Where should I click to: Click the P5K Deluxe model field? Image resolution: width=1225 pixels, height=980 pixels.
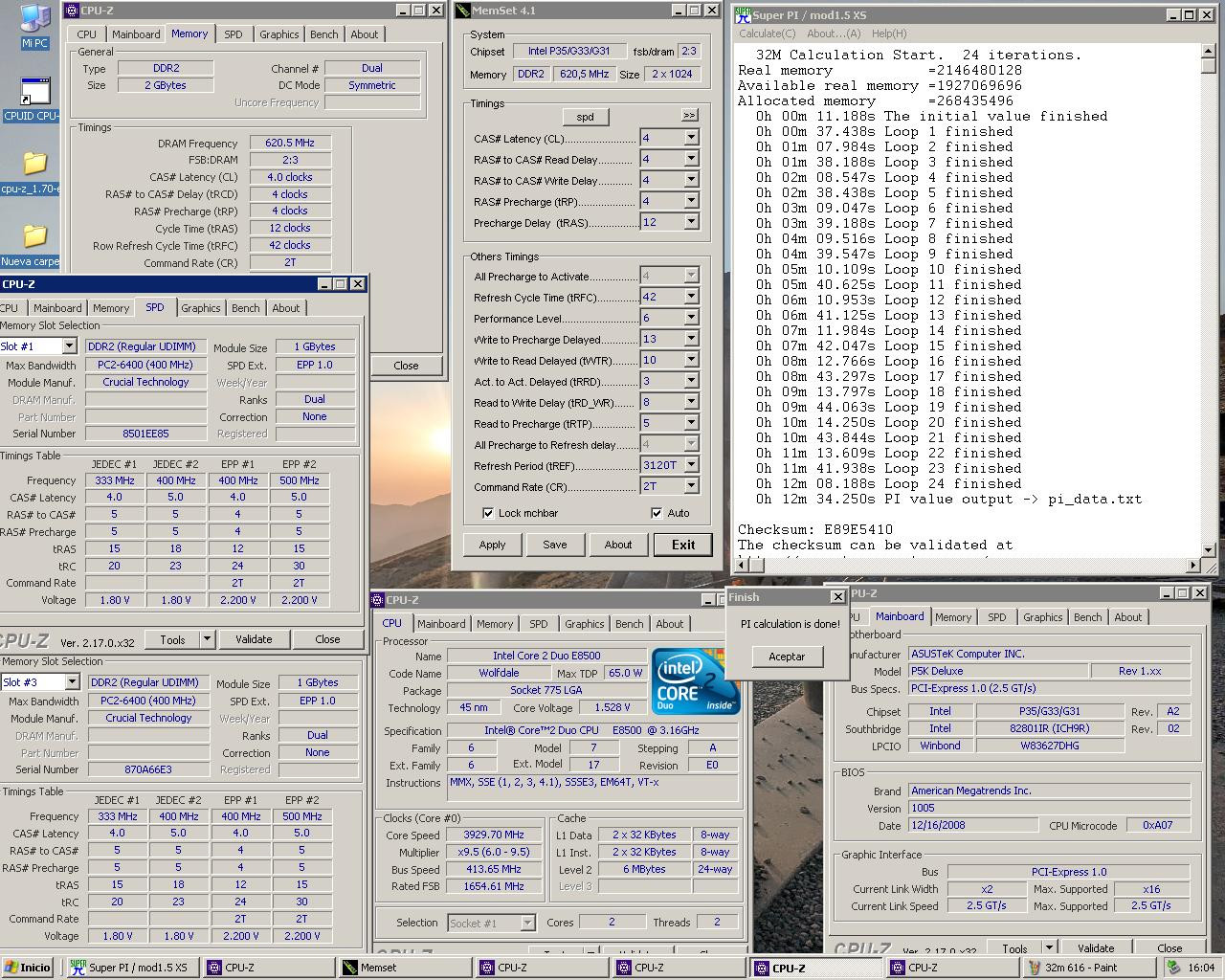(x=998, y=671)
